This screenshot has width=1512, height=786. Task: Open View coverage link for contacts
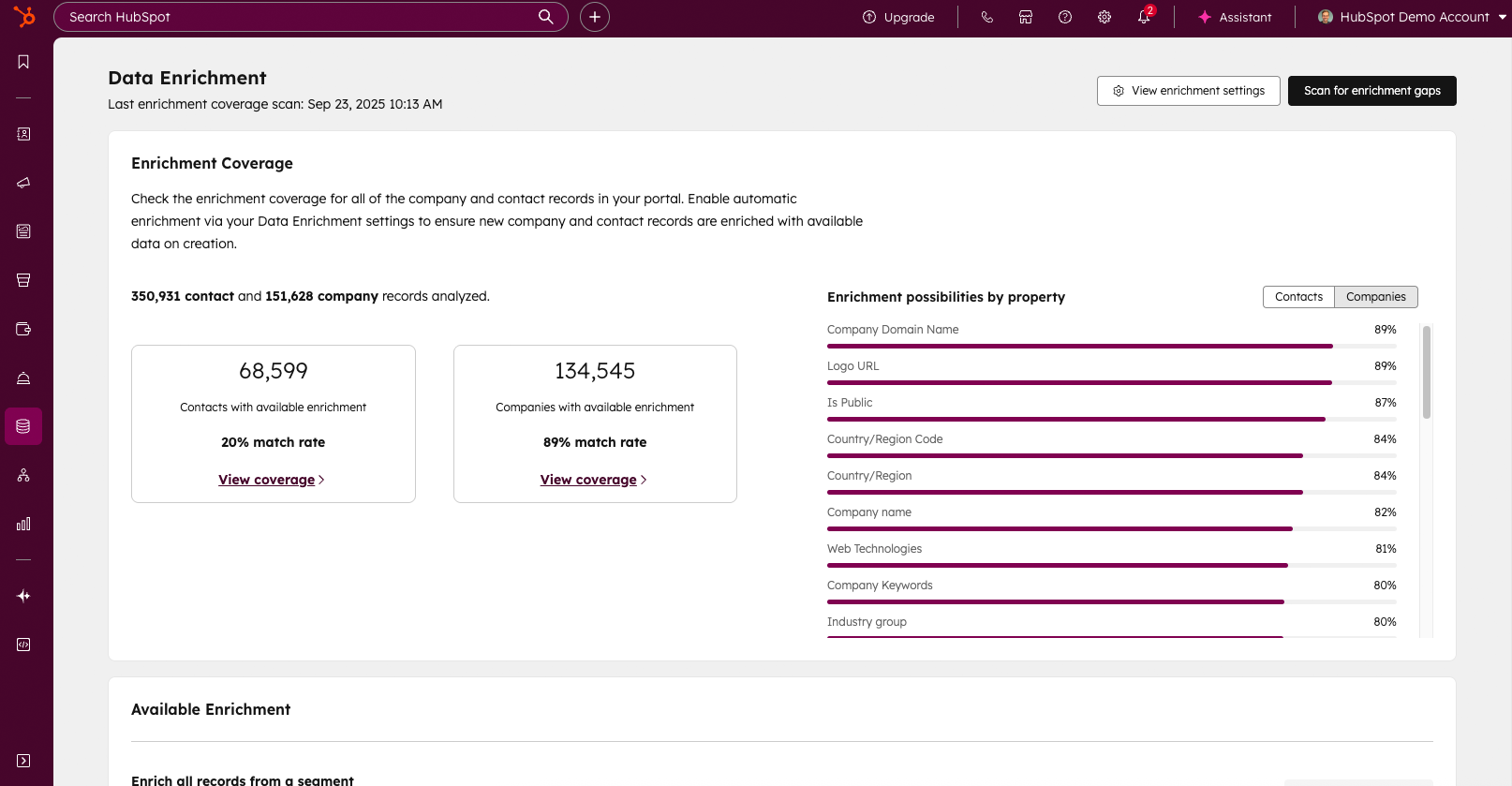click(267, 480)
